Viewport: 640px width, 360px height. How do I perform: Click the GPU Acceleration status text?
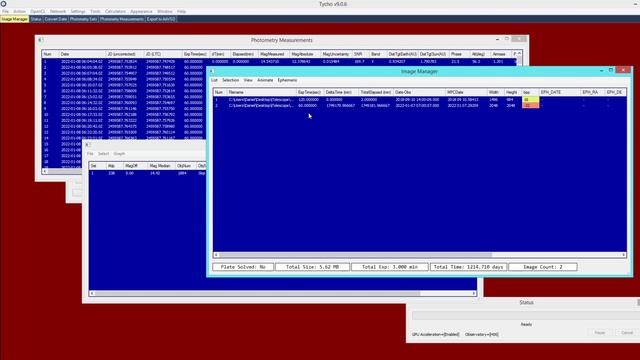point(436,335)
